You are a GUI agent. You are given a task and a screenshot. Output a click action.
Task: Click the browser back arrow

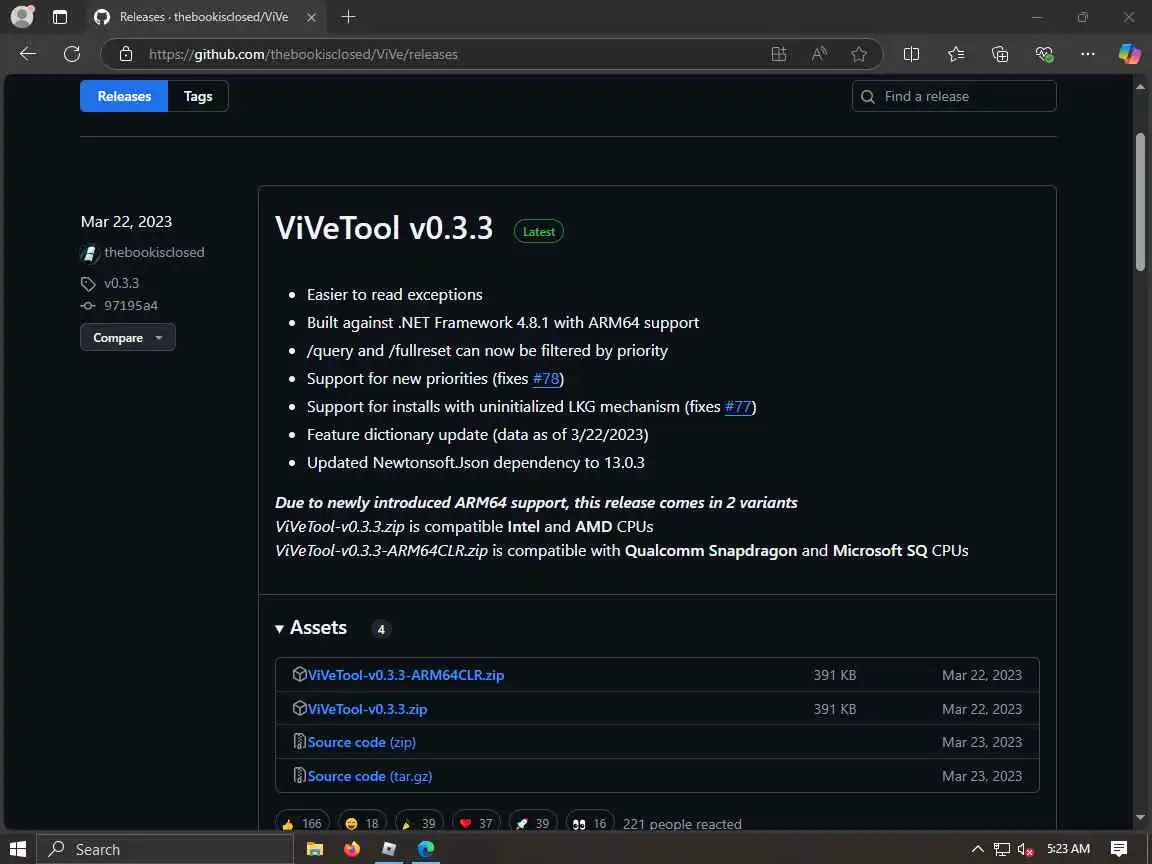pos(28,54)
